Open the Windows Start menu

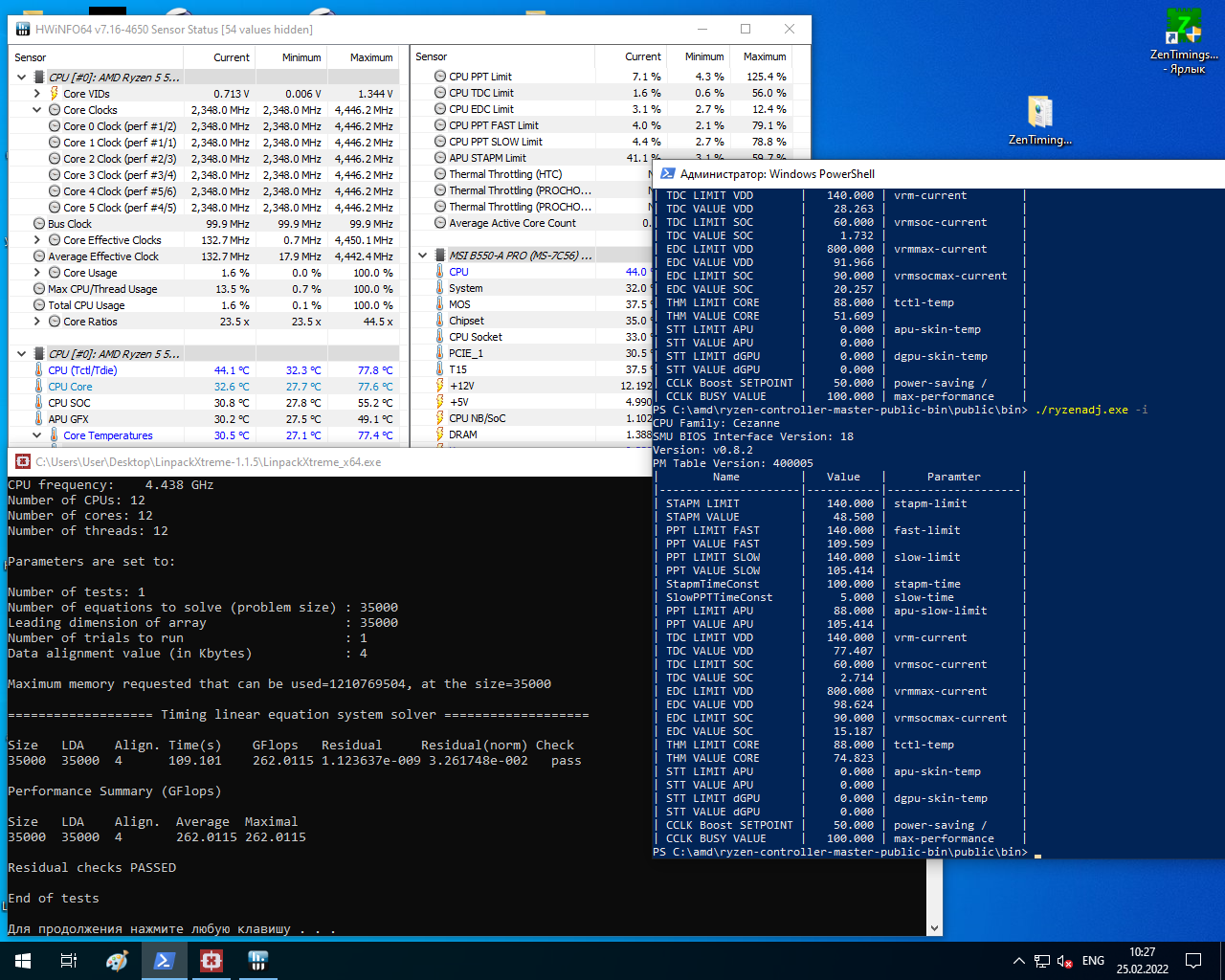point(23,961)
